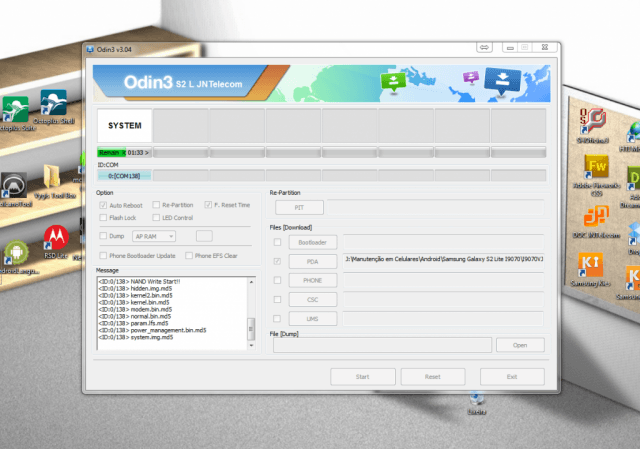The height and width of the screenshot is (449, 640).
Task: Select the hidden.img.md5 log line
Action: (136, 288)
